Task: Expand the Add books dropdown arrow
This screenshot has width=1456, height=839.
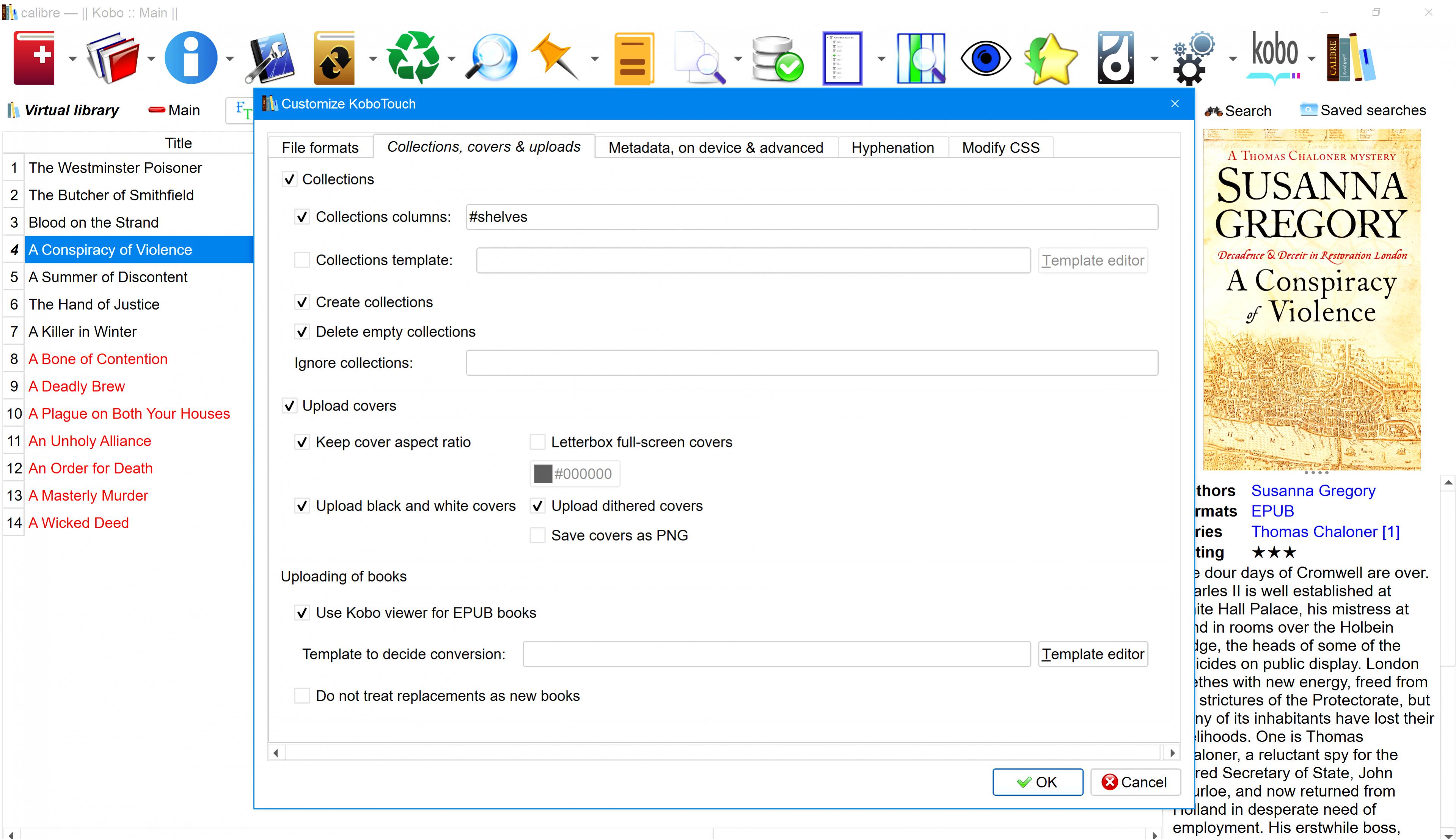Action: click(72, 59)
